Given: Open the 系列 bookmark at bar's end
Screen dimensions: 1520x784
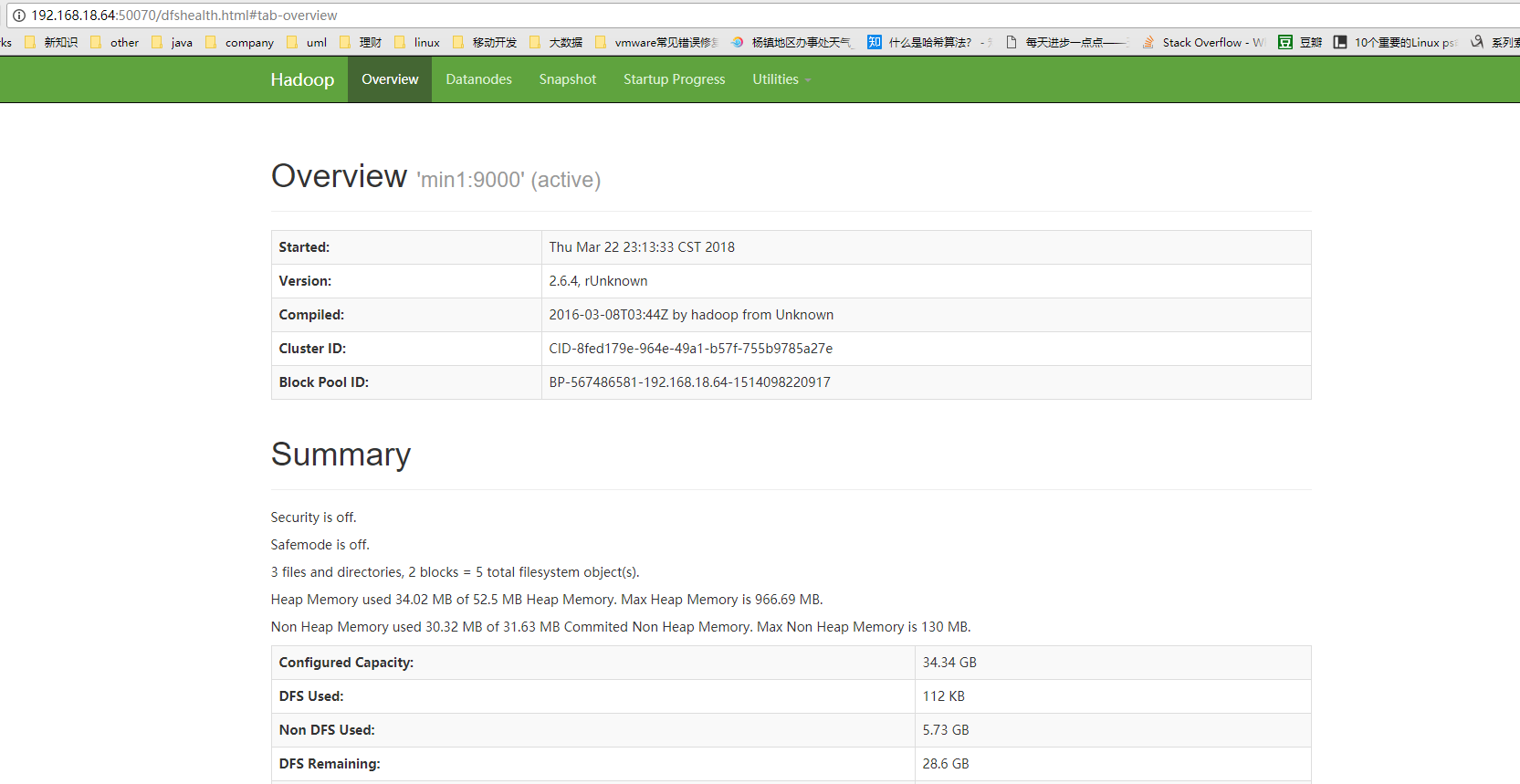Looking at the screenshot, I should click(x=1494, y=42).
